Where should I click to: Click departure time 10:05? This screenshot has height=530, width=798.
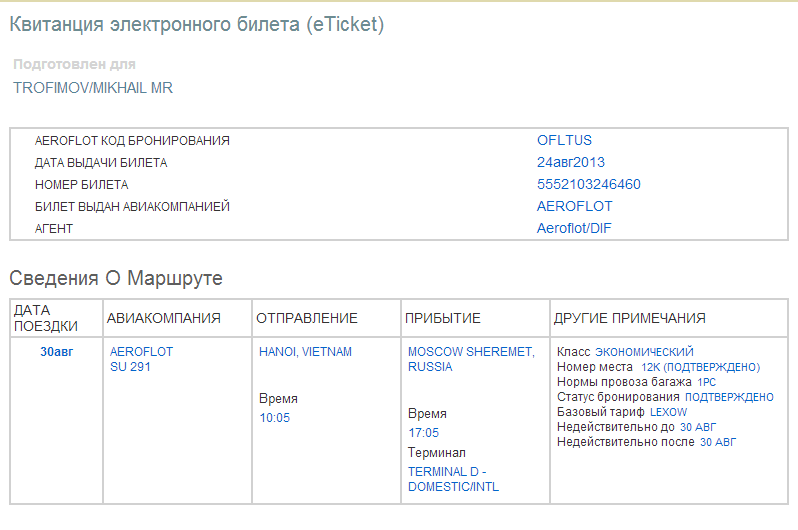[274, 418]
